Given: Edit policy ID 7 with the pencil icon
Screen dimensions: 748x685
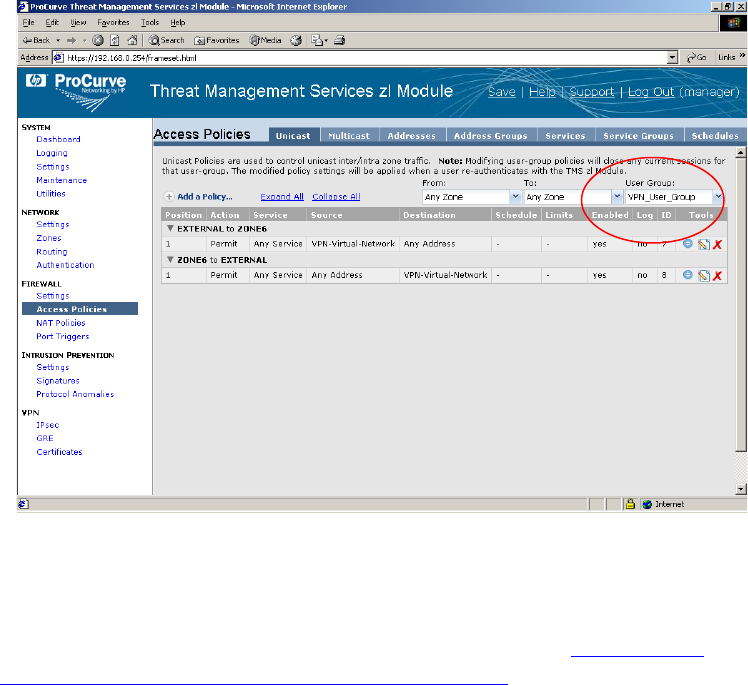Looking at the screenshot, I should click(704, 245).
